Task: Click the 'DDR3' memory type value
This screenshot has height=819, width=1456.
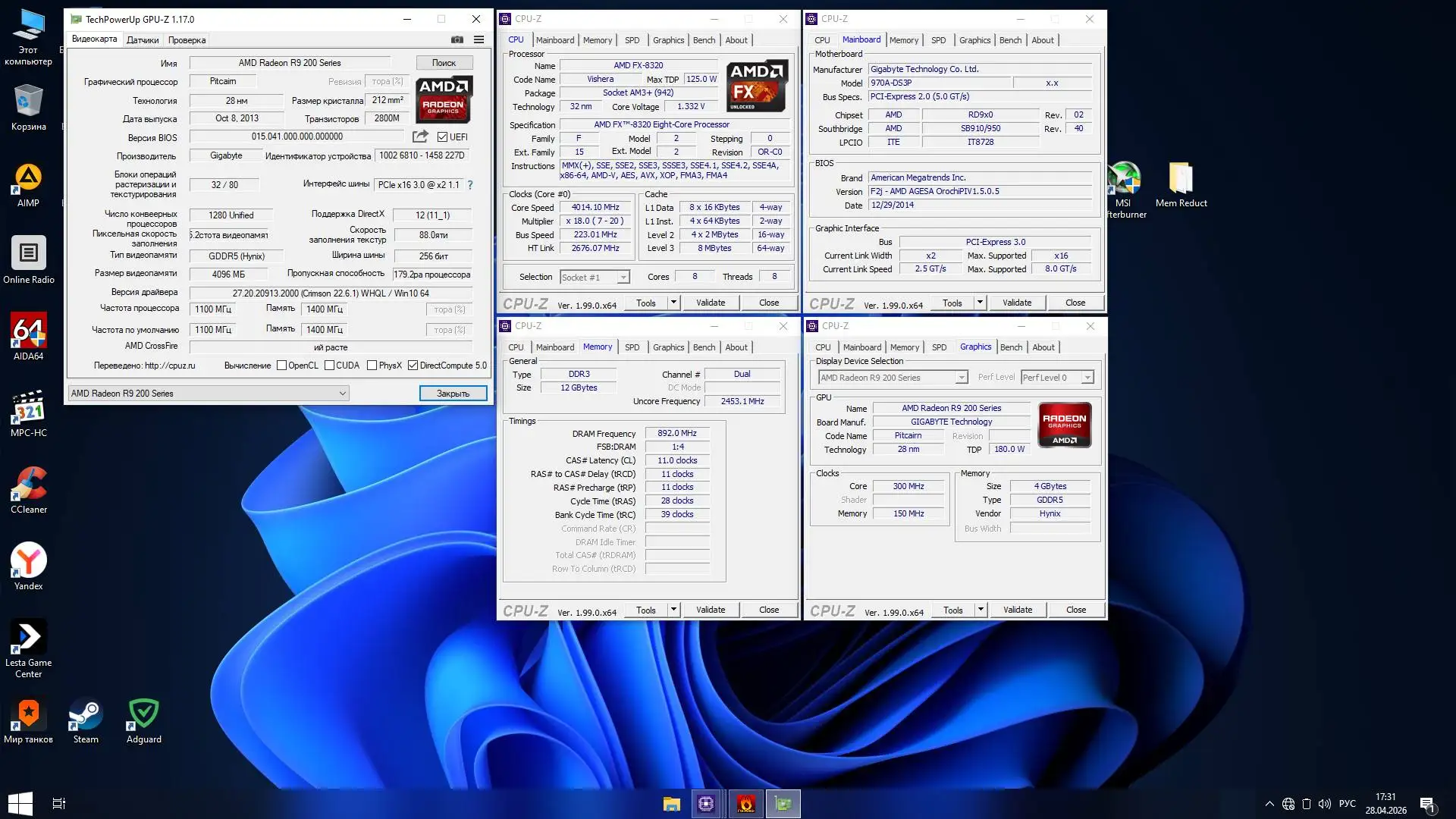Action: tap(579, 374)
